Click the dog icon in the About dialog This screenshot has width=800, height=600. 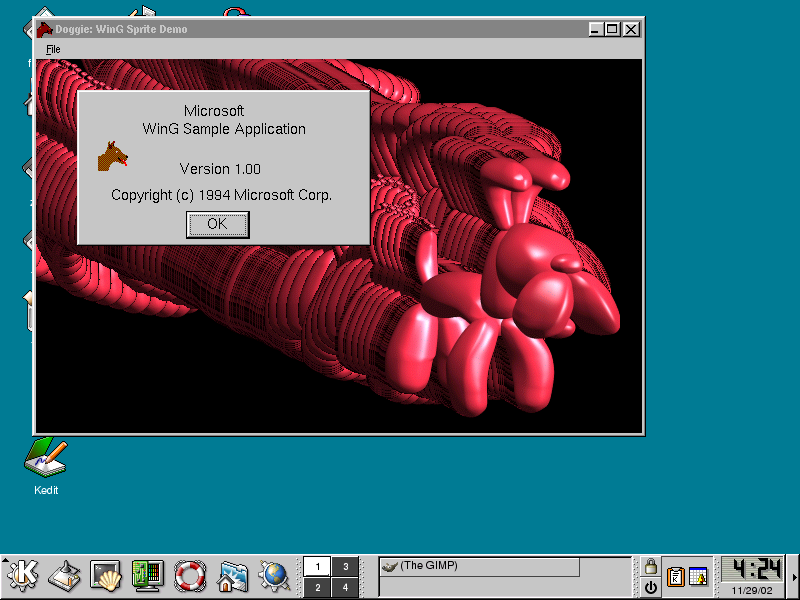[x=112, y=156]
